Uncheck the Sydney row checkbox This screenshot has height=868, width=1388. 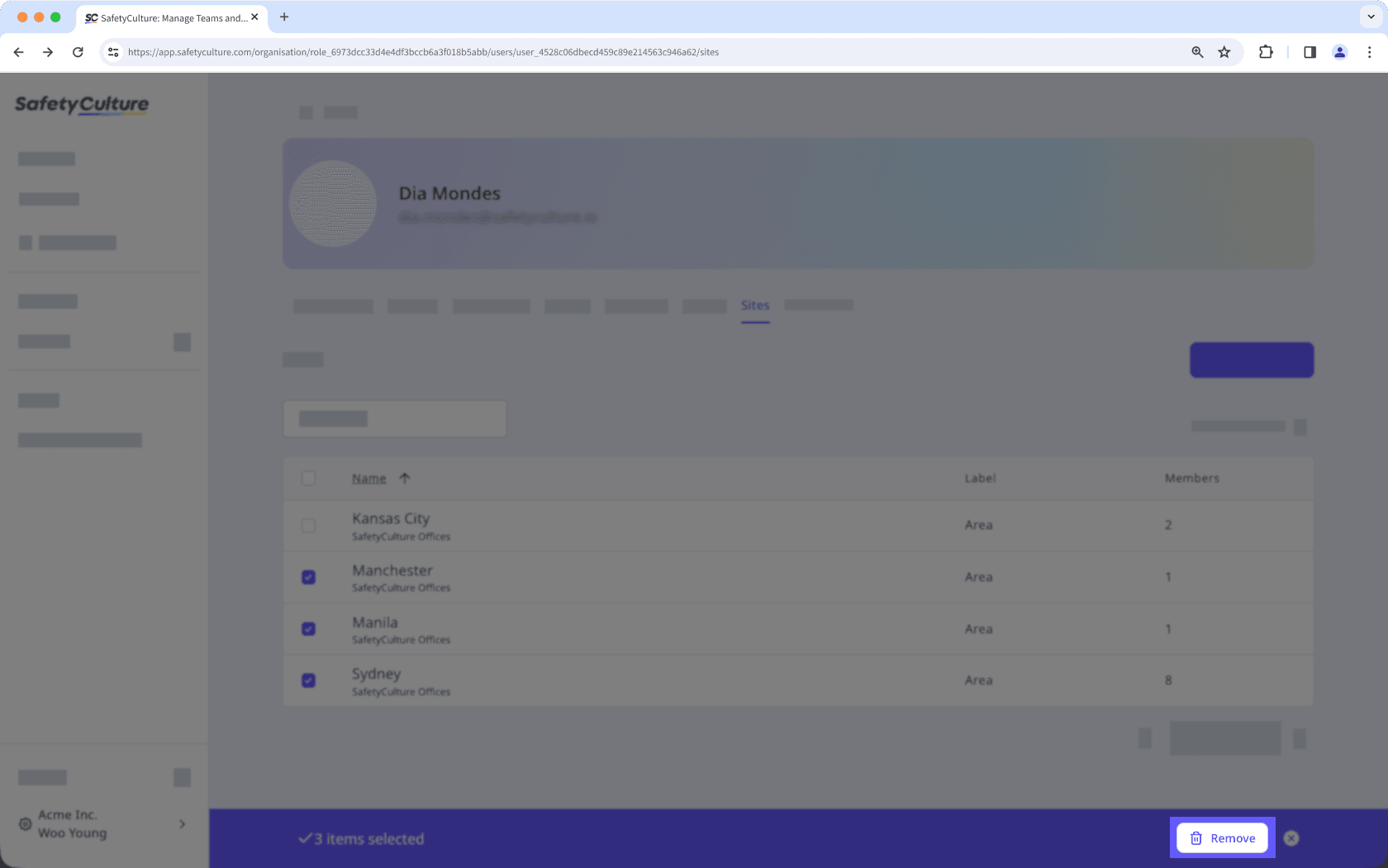point(308,681)
